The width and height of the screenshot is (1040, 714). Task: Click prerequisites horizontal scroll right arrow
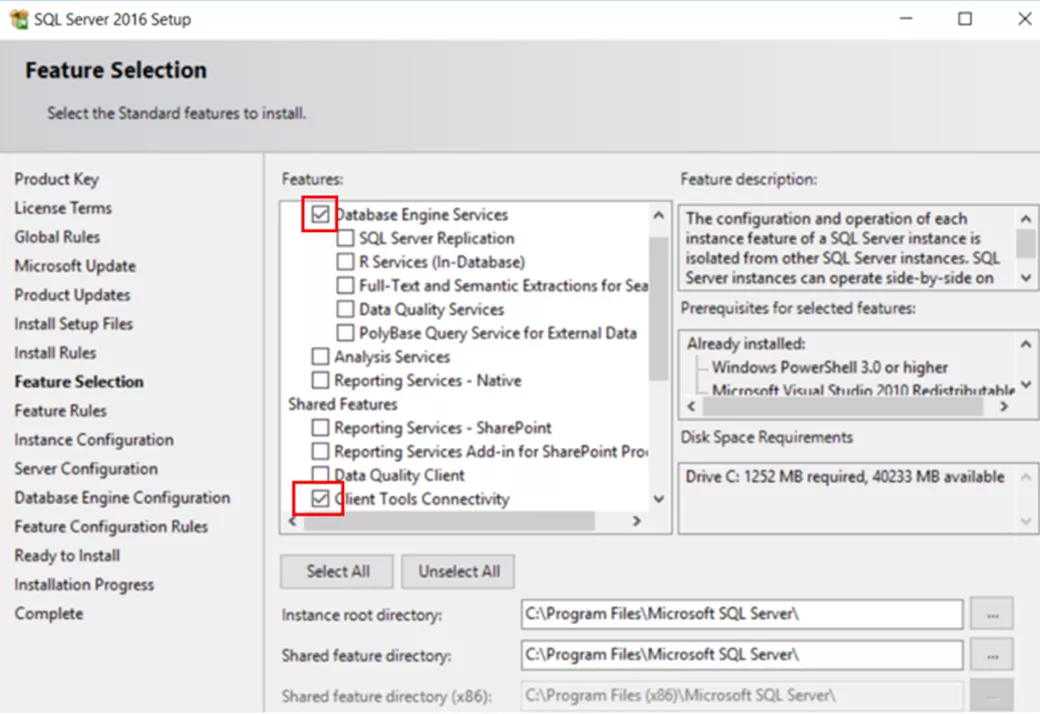[x=1004, y=406]
